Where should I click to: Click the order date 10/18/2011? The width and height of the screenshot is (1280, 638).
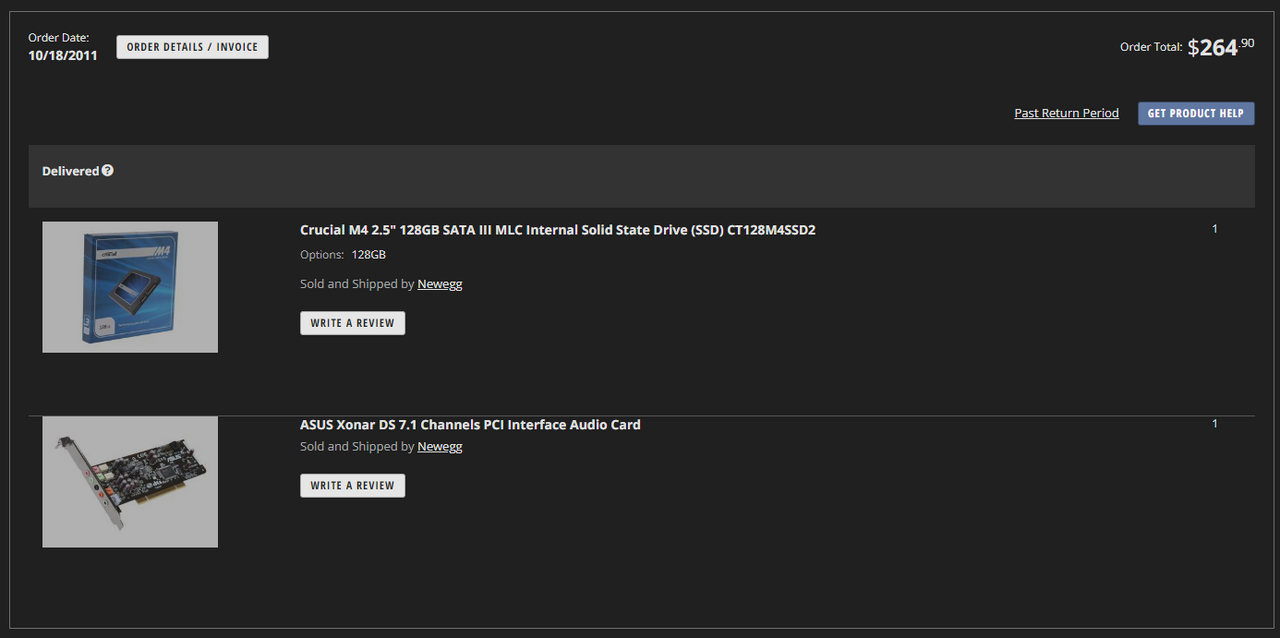point(63,56)
